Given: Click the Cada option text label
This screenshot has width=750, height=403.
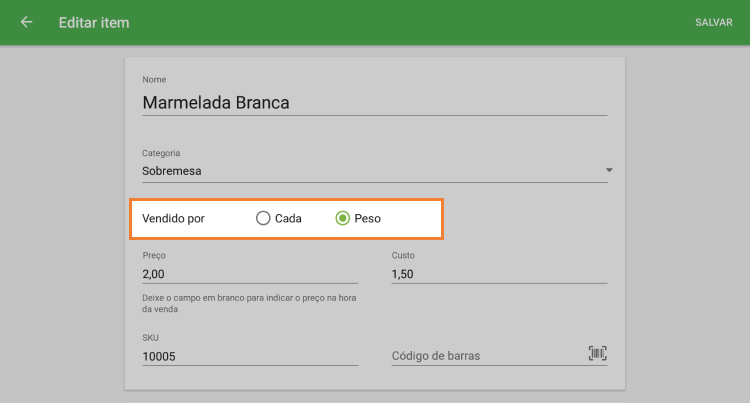Looking at the screenshot, I should point(288,218).
